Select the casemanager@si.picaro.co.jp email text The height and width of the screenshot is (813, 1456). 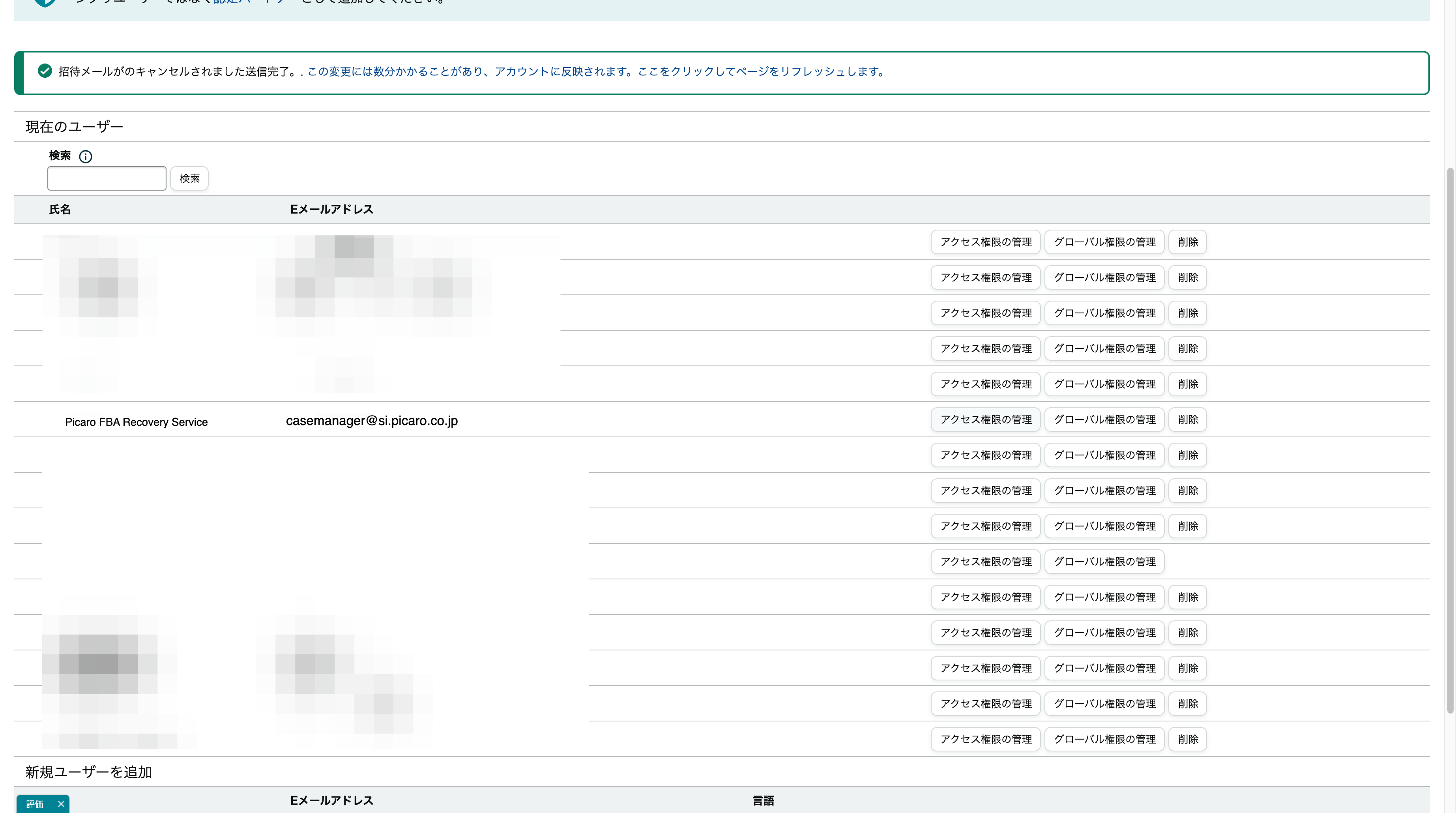372,421
